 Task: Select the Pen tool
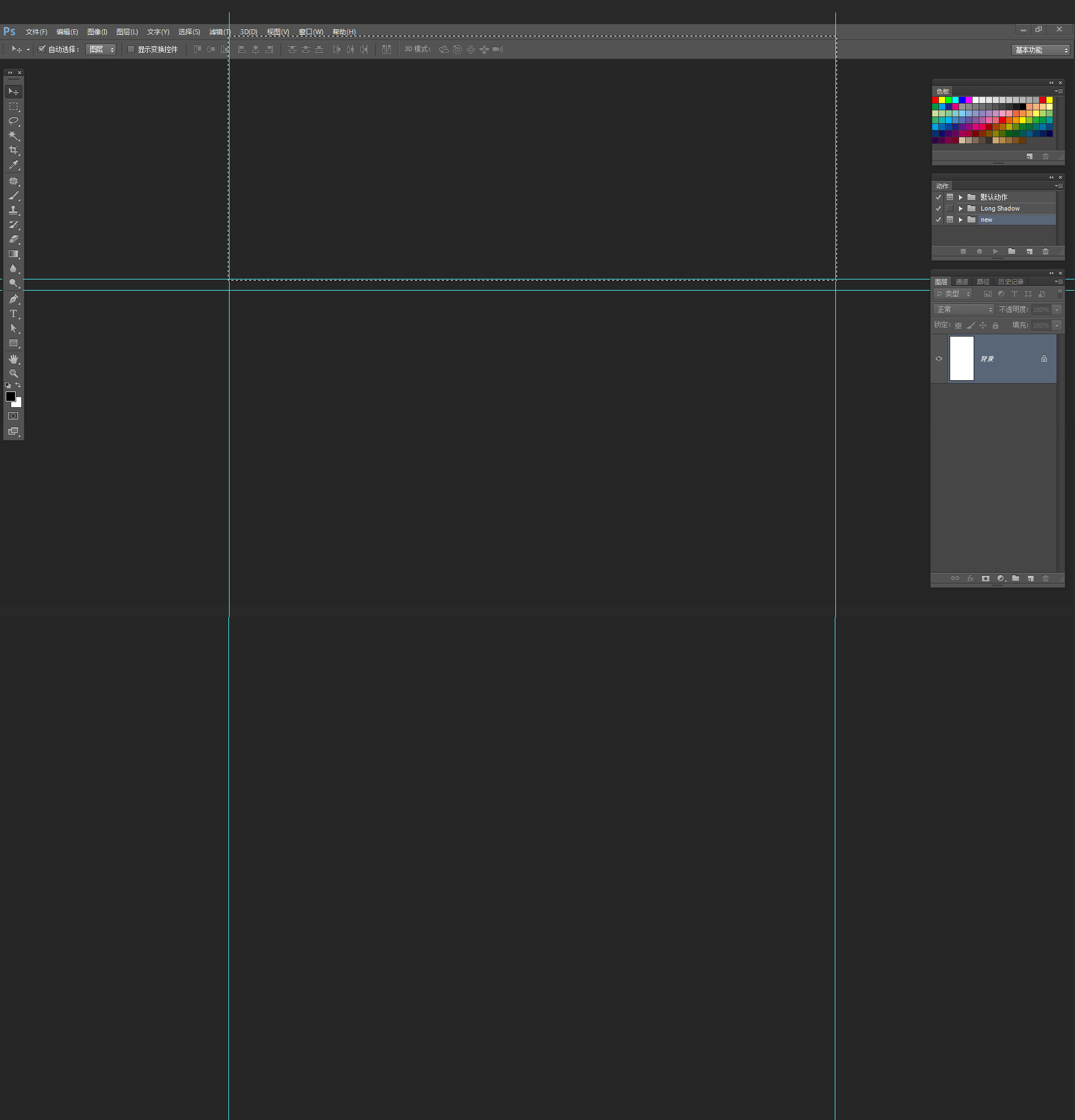click(13, 299)
